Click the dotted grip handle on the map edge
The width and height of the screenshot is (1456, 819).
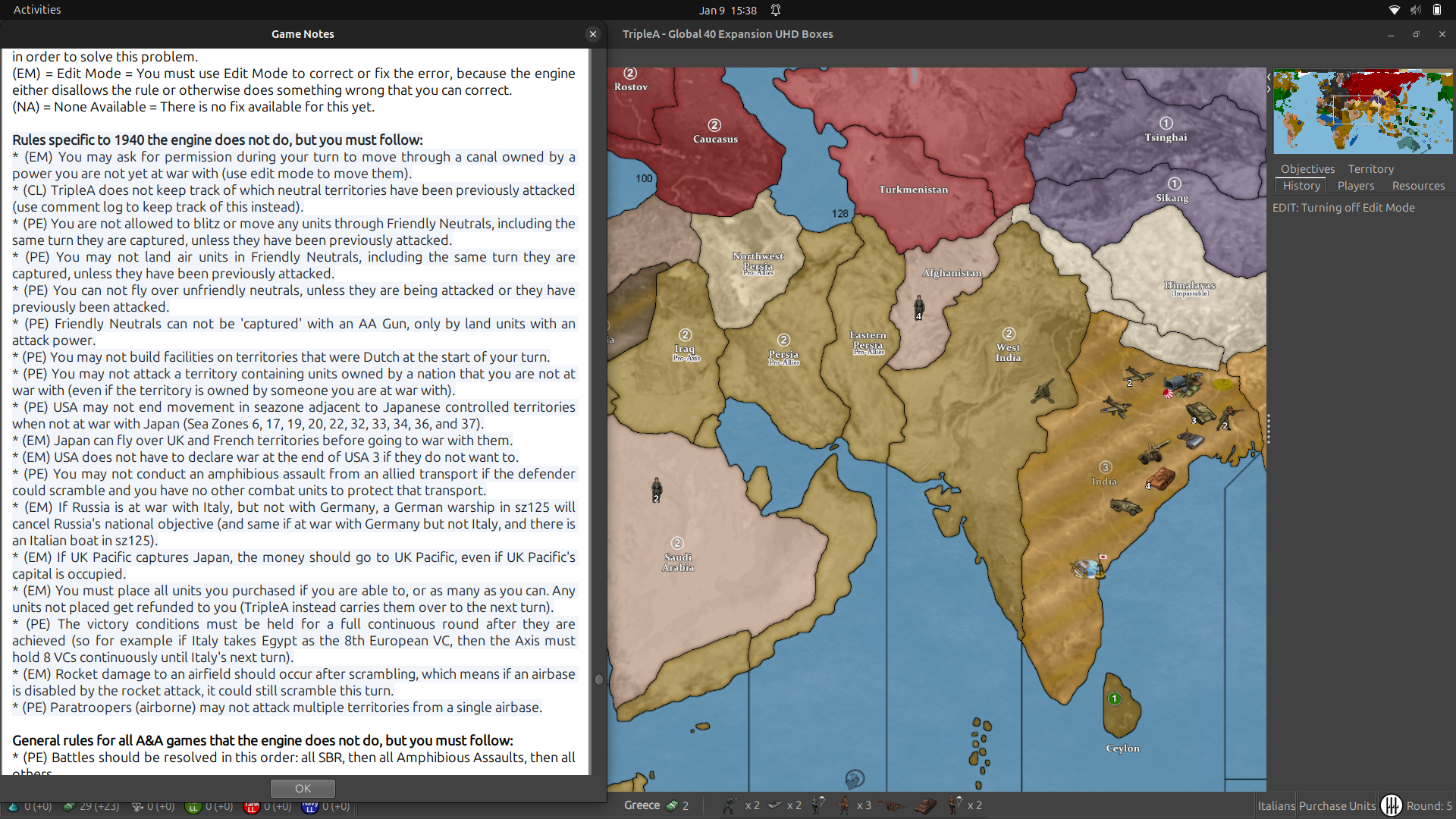(x=1268, y=428)
